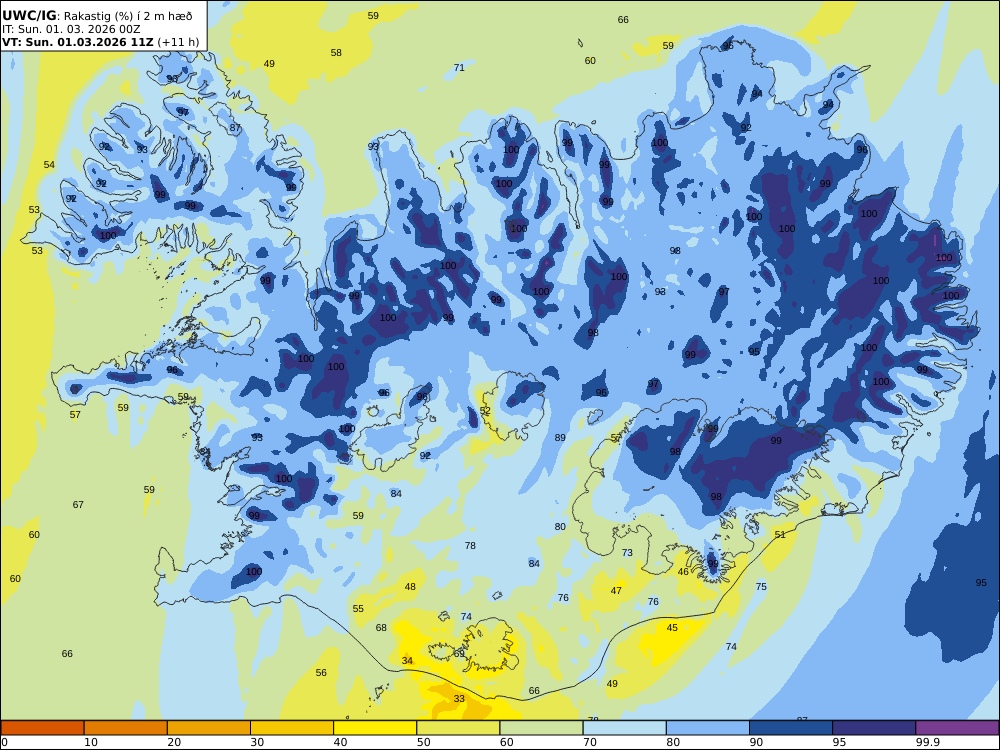Viewport: 1000px width, 750px height.
Task: Click the 50–60 pale yellow legend swatch
Action: pos(458,728)
